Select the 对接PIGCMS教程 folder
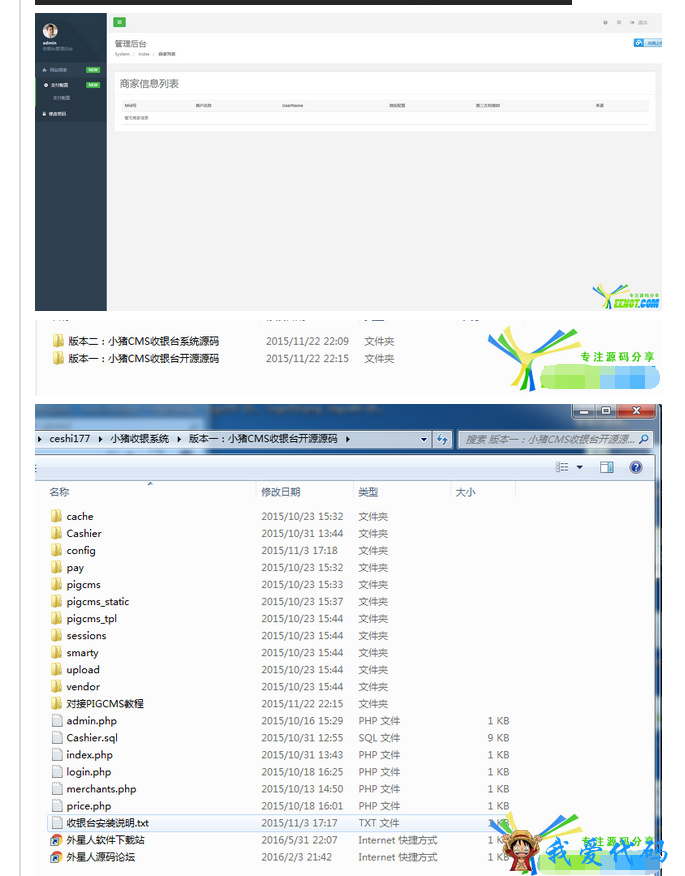The image size is (685, 876). (97, 703)
